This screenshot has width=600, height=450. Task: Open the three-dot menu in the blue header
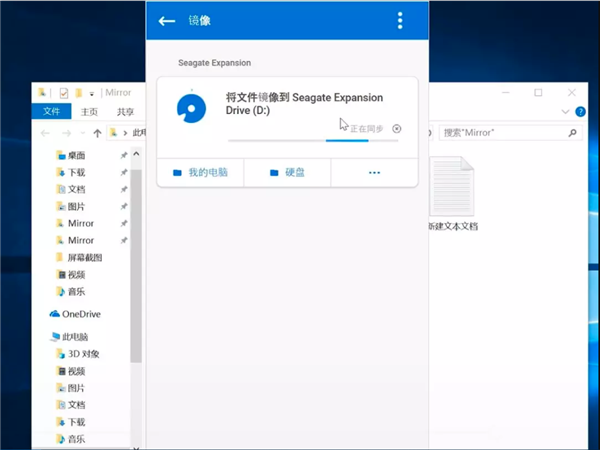click(400, 21)
